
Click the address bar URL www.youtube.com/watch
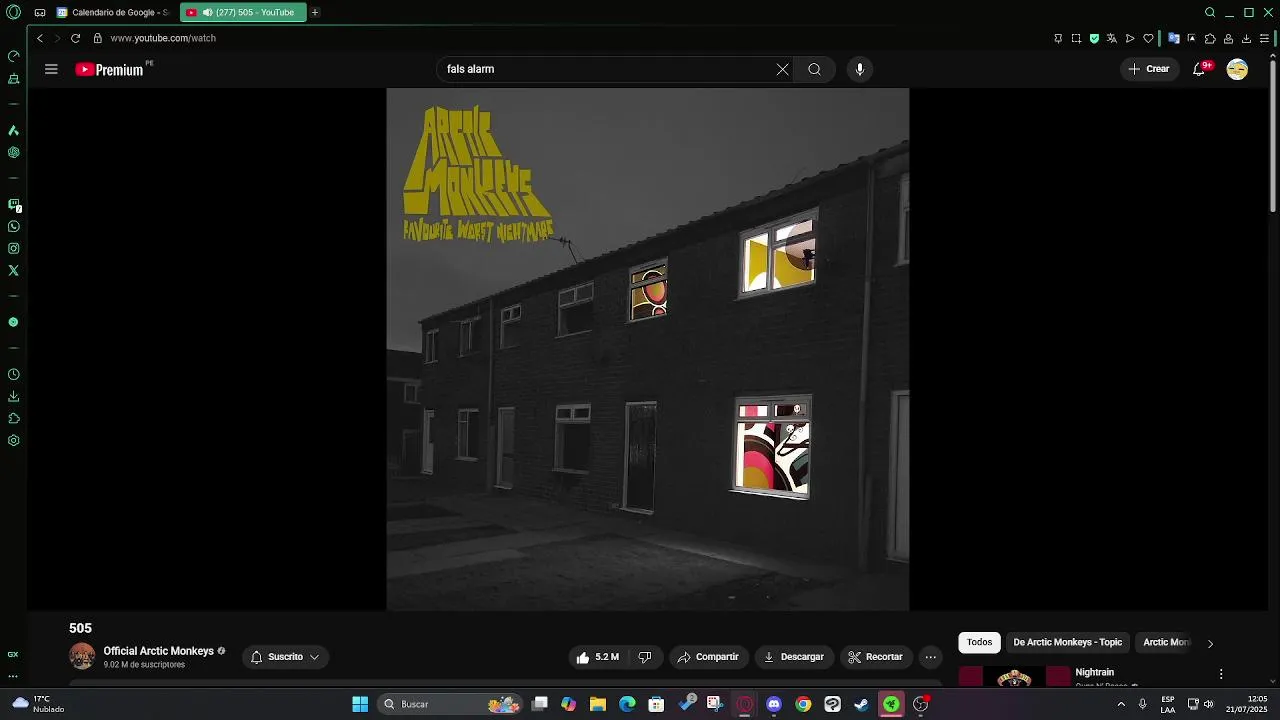tap(163, 38)
